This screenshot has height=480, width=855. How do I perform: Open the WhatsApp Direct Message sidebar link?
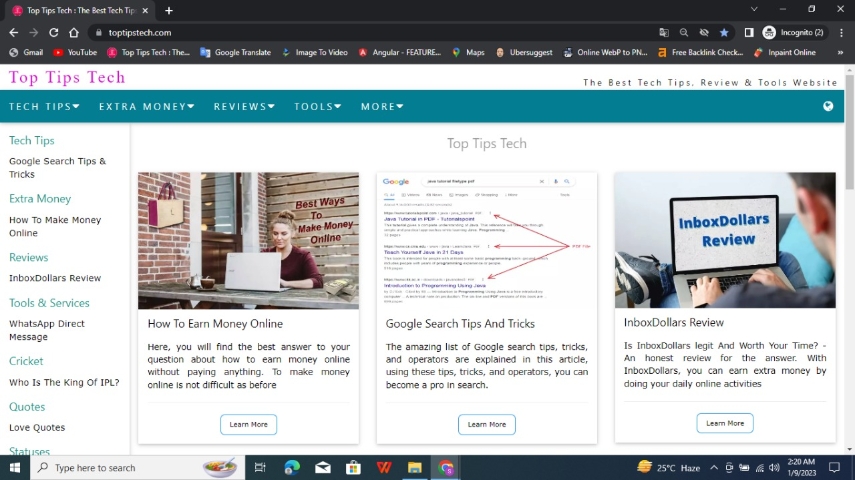47,330
